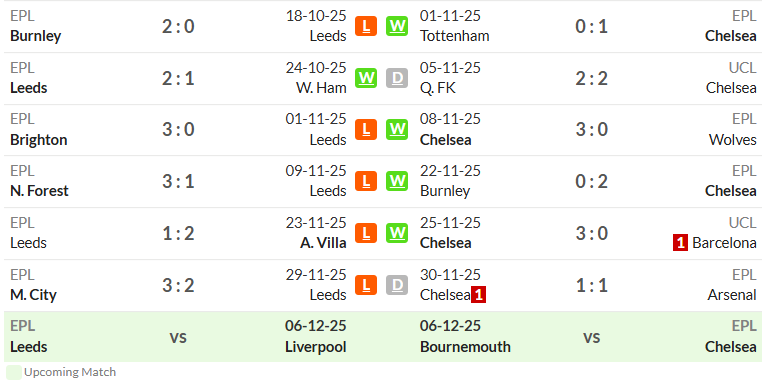
Task: Click the L badge for Leeds vs A. Villa
Action: [x=365, y=233]
